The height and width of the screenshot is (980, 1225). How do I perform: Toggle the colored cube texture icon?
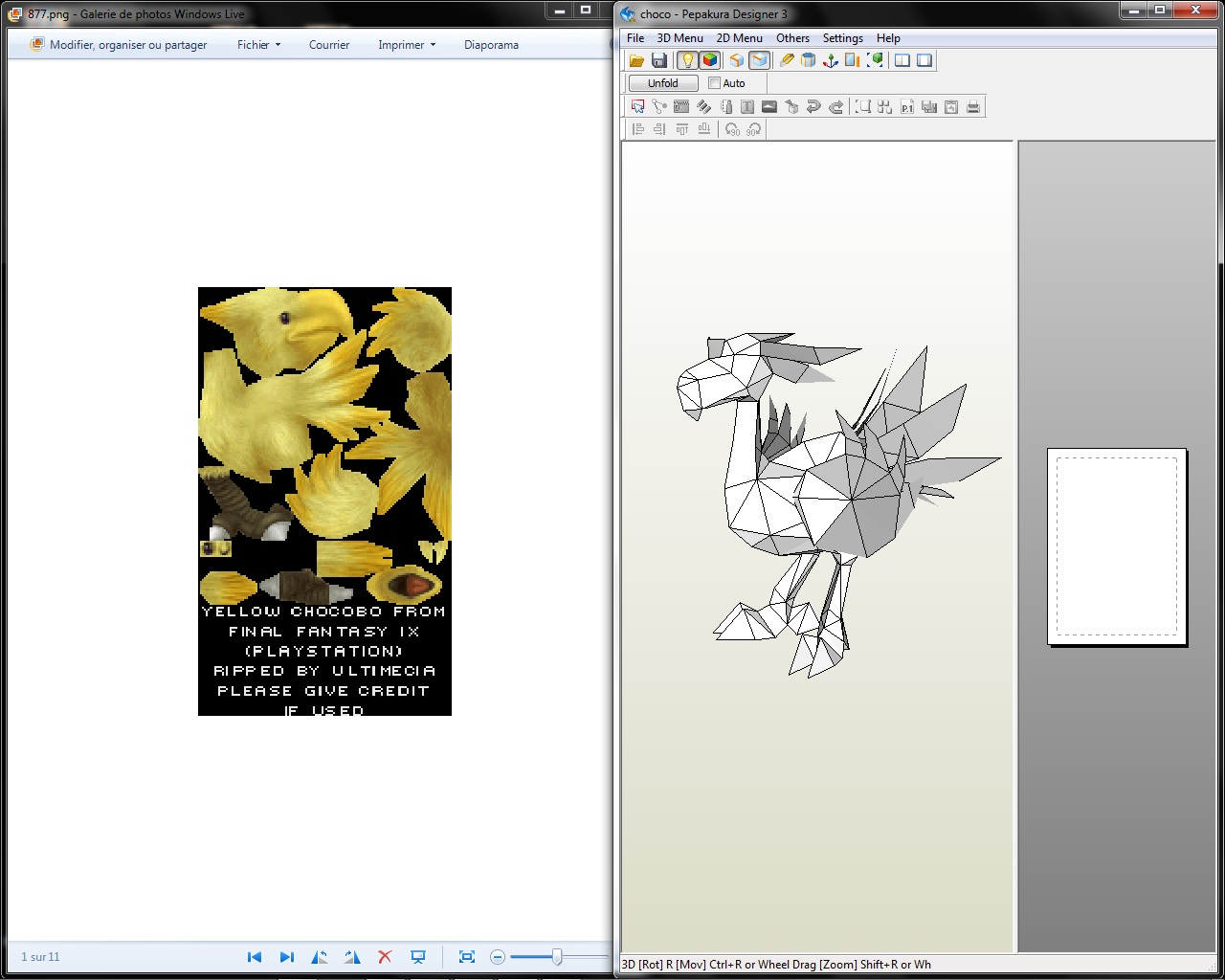click(709, 60)
